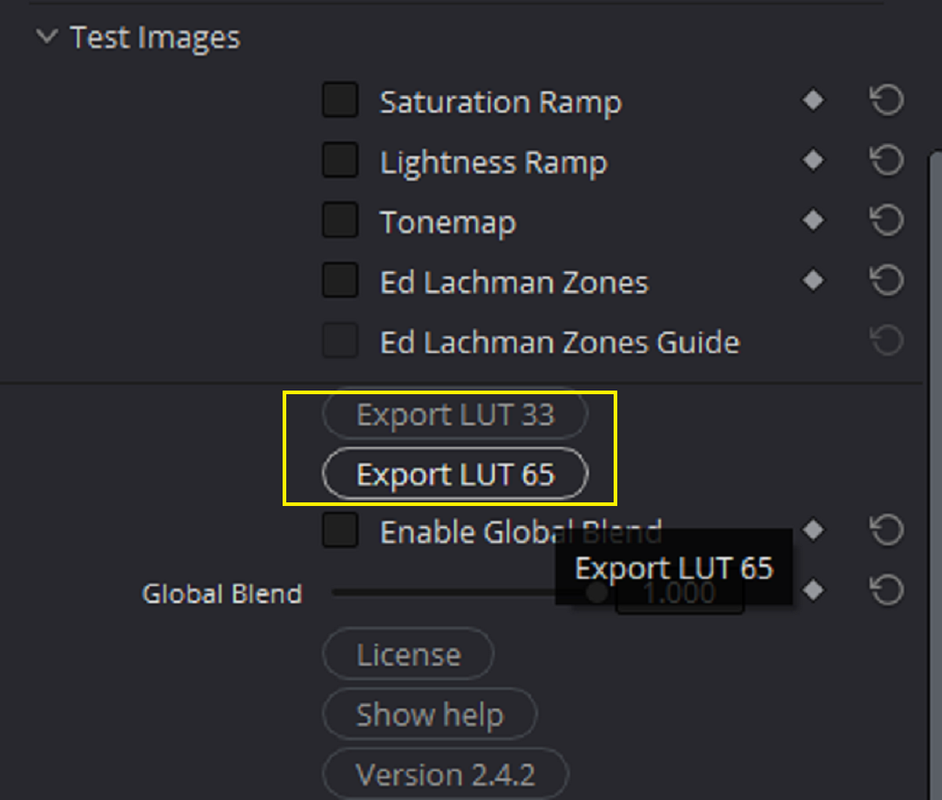Add keyframe for Saturation Ramp

coord(813,100)
